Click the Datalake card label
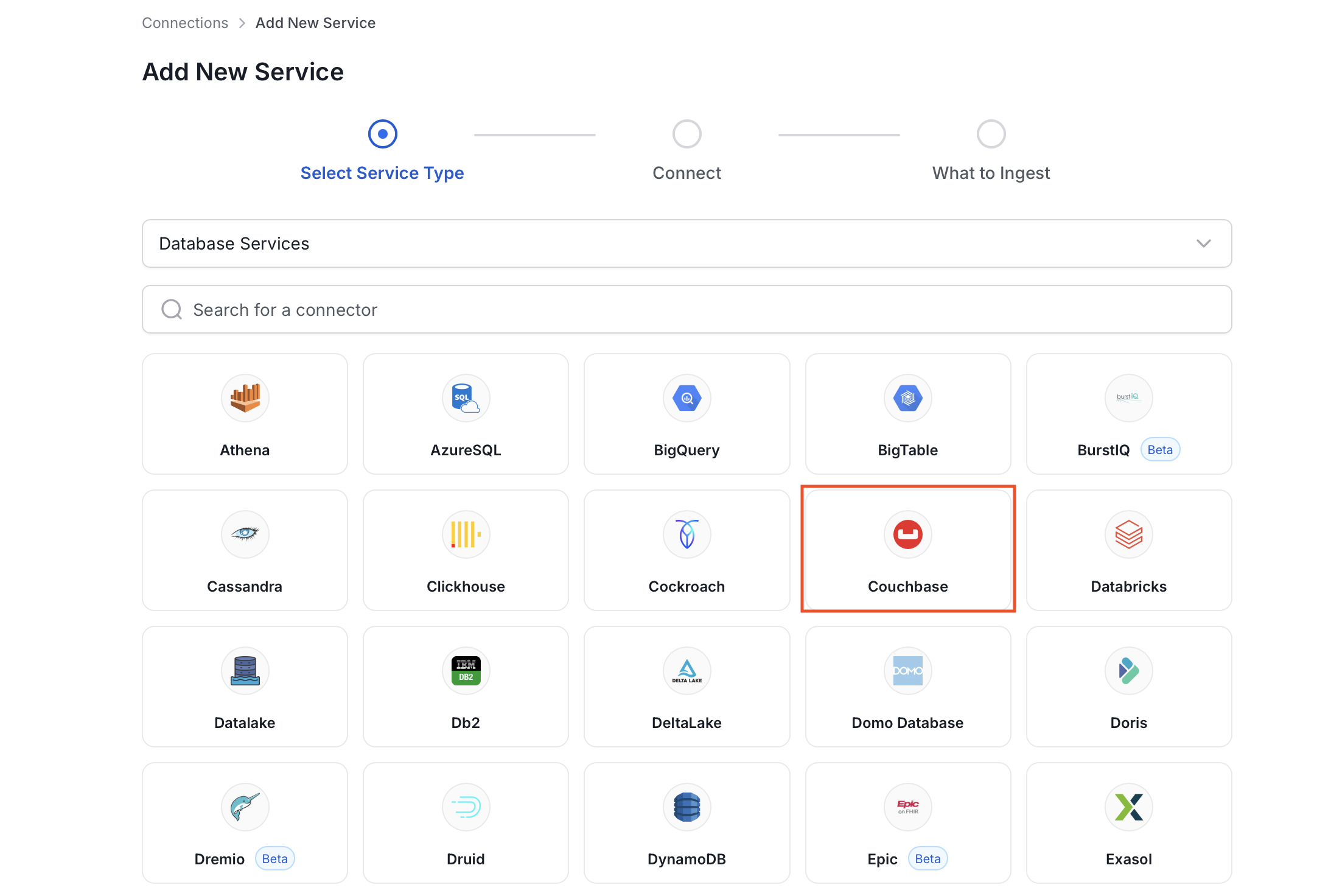This screenshot has height=896, width=1317. 245,723
